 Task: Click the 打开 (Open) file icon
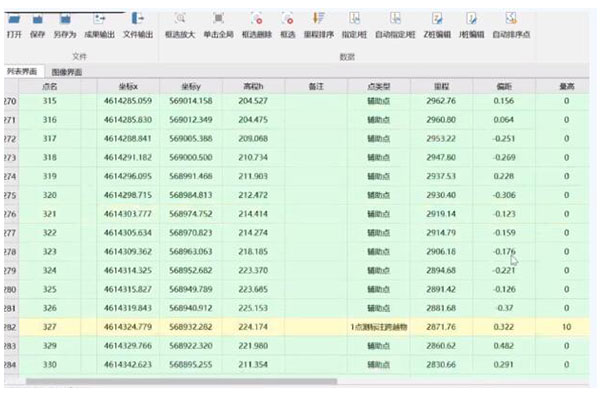[13, 23]
